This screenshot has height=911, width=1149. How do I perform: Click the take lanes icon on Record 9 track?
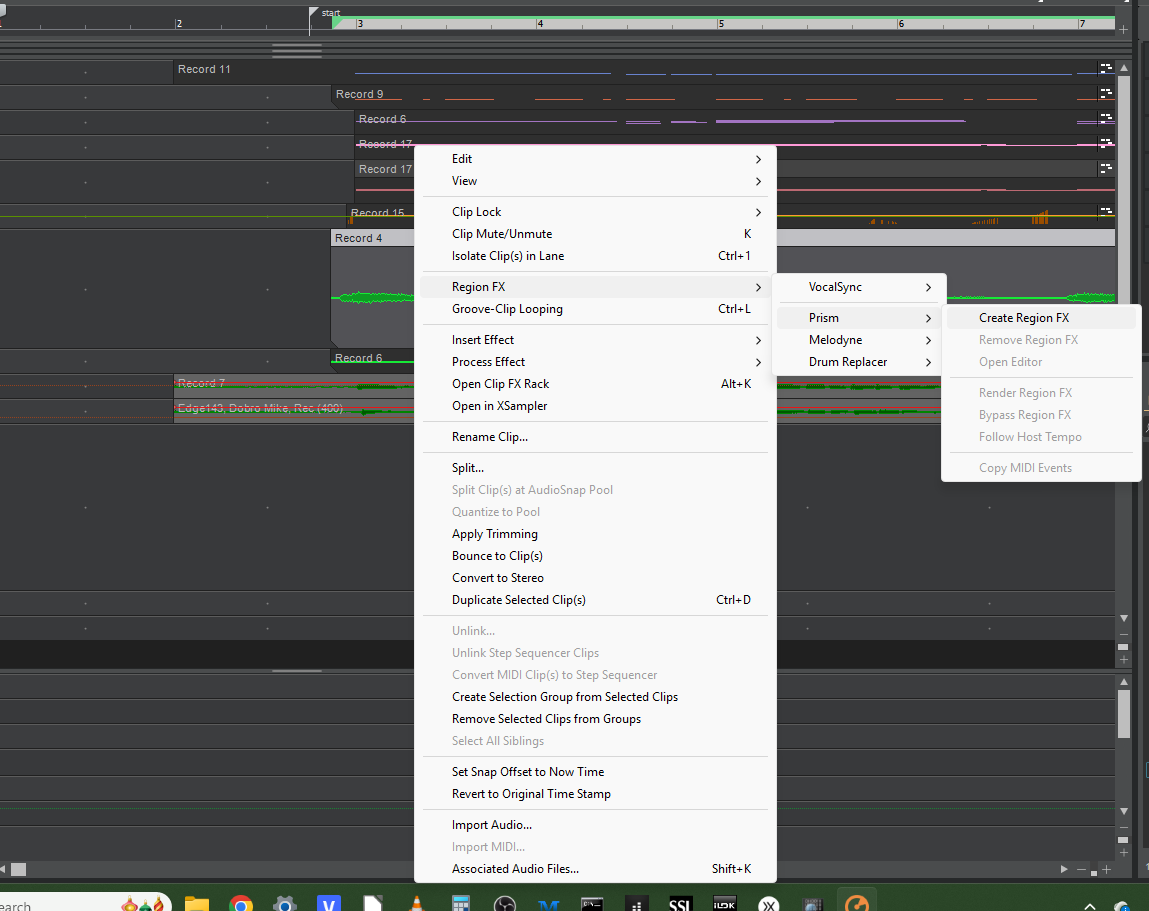click(1106, 94)
